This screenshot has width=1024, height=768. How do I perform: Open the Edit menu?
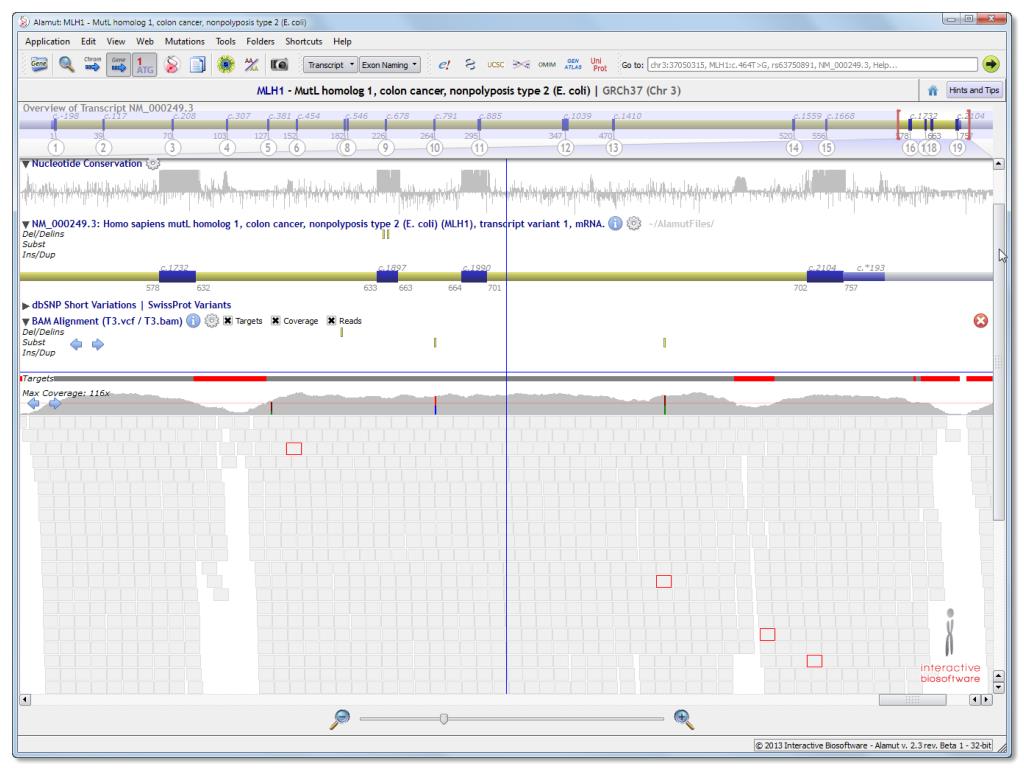click(88, 41)
